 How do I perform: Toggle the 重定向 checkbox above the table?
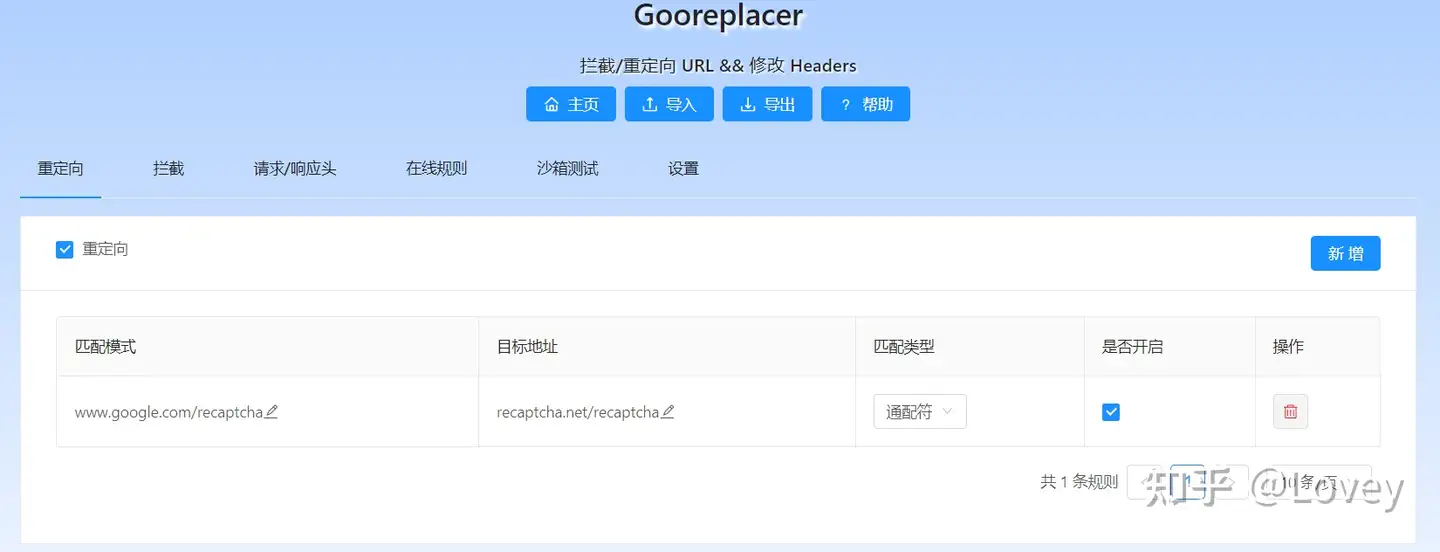tap(65, 250)
